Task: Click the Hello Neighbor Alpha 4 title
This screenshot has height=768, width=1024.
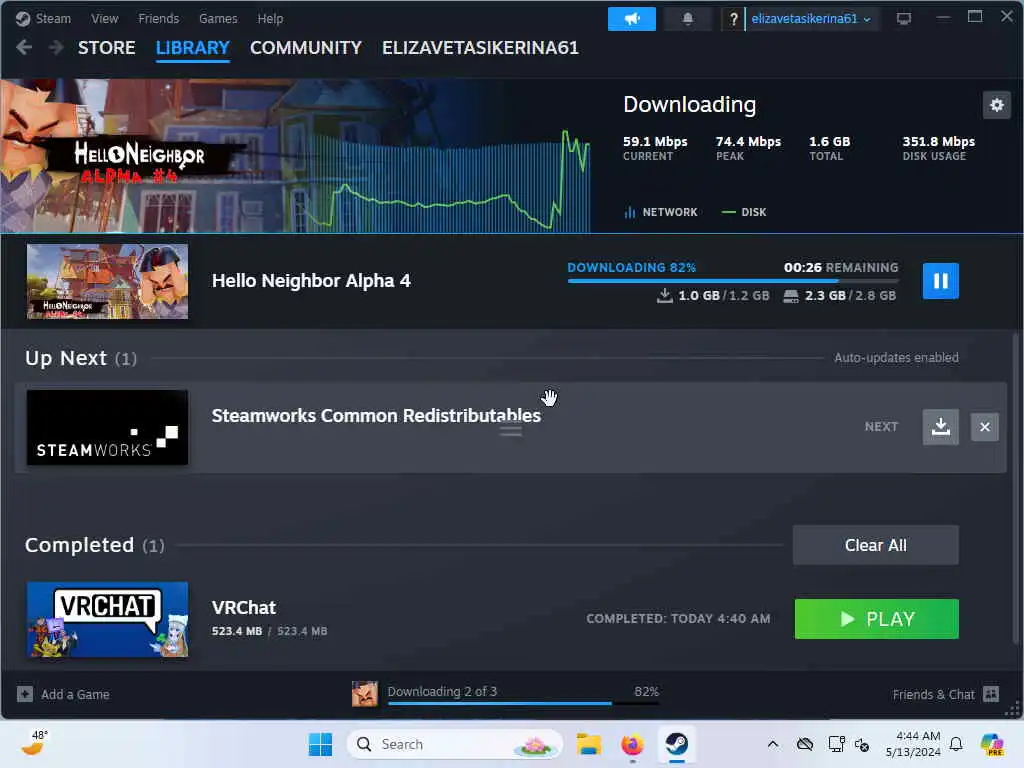Action: coord(311,281)
